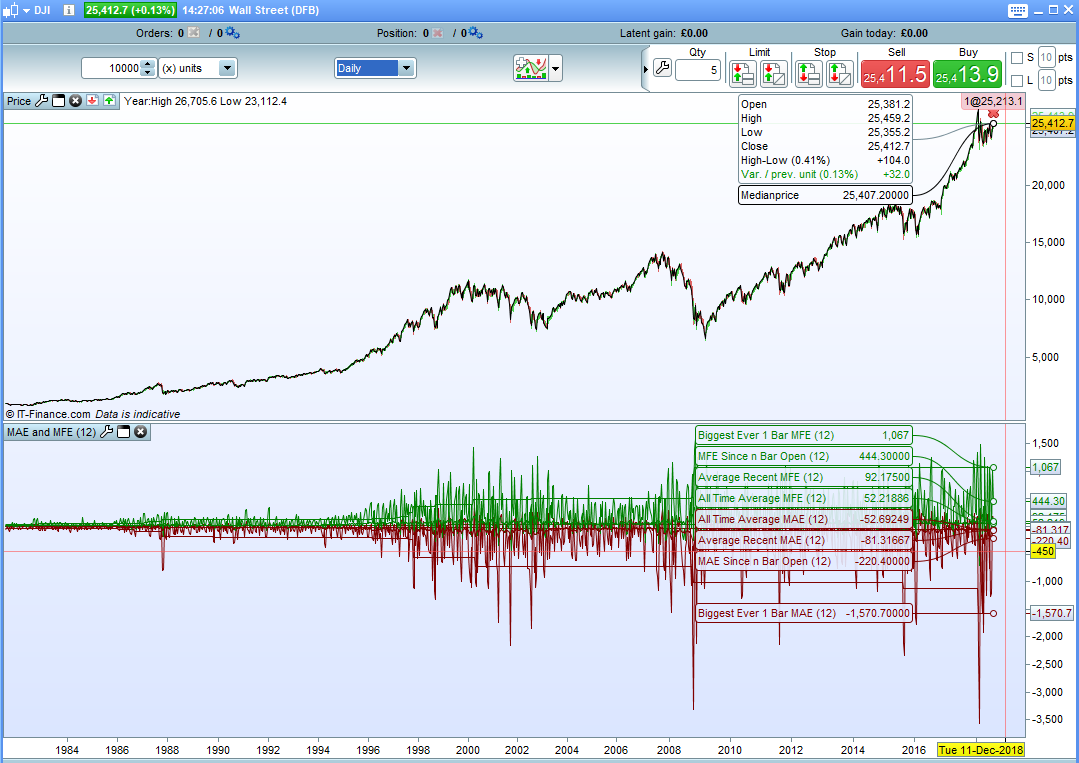Click the red Sell price button

pyautogui.click(x=895, y=74)
